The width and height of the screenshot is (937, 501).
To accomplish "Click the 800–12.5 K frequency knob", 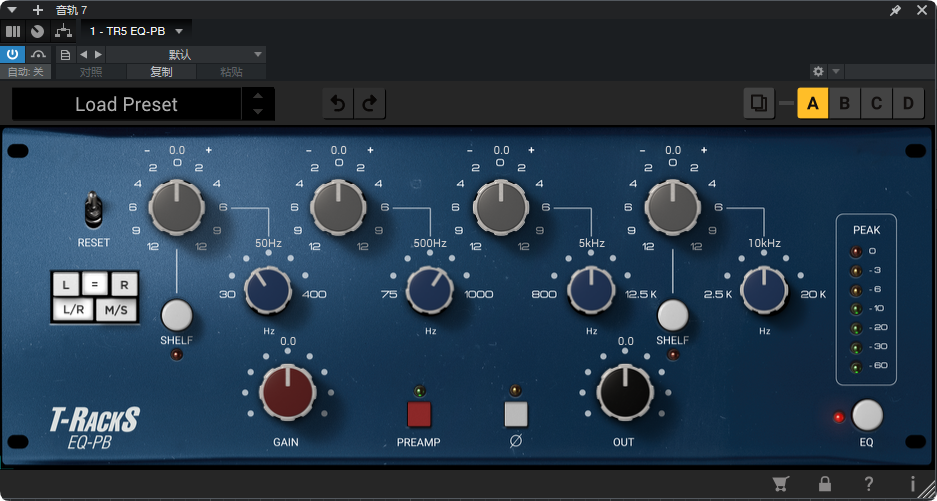I will click(591, 290).
